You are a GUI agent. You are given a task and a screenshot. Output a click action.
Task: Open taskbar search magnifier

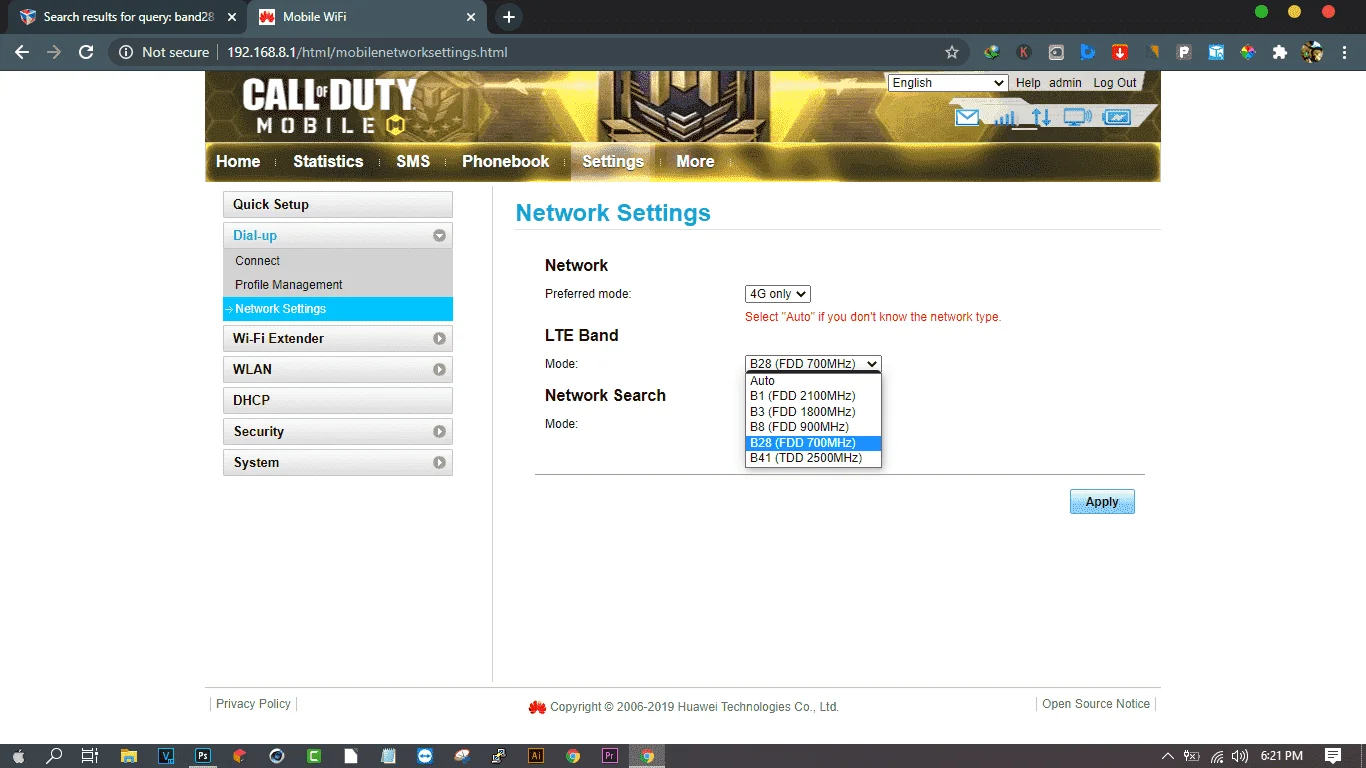click(55, 756)
